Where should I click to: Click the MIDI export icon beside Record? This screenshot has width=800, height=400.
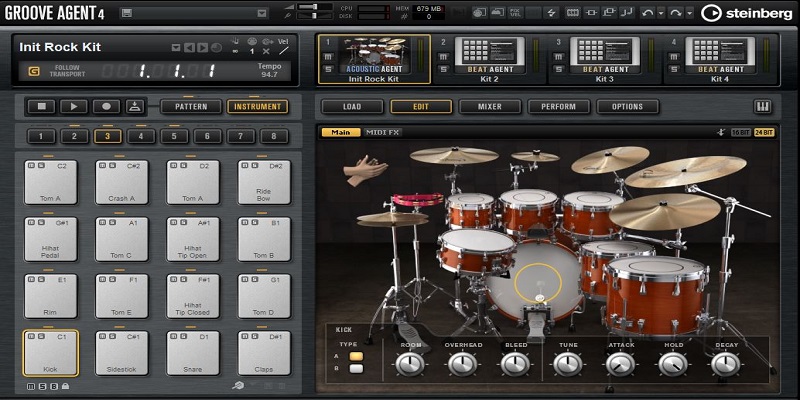pyautogui.click(x=137, y=106)
